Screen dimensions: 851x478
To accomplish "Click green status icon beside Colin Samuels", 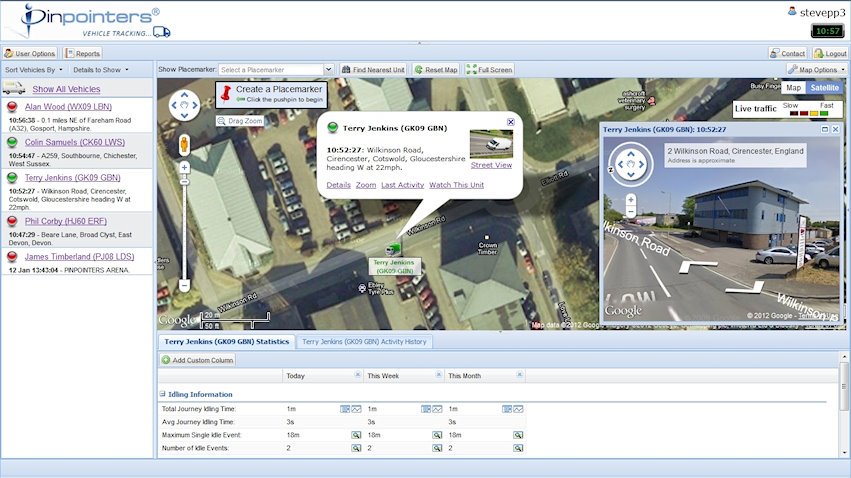I will tap(12, 142).
